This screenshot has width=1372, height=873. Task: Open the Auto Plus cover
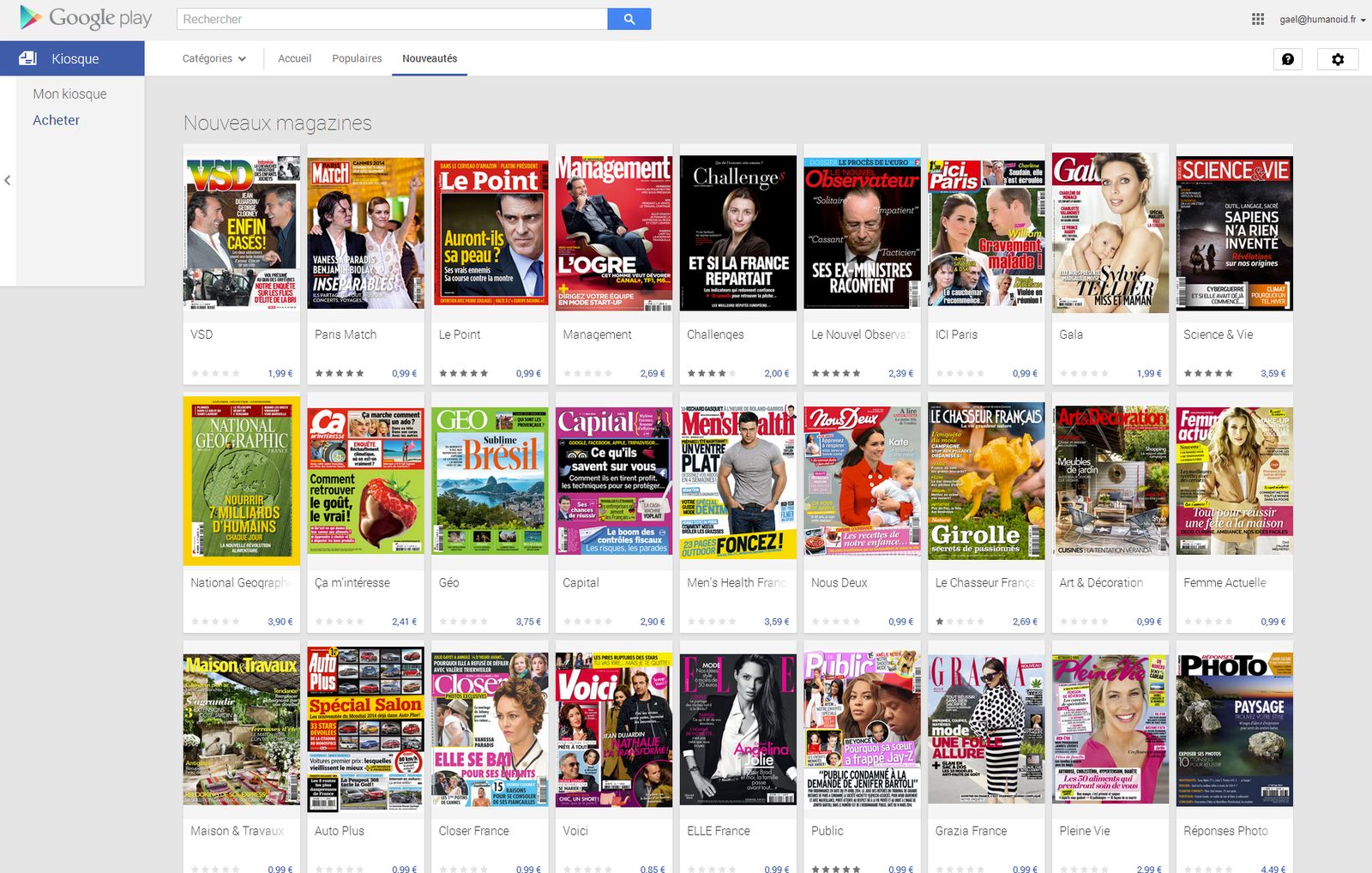(x=366, y=729)
